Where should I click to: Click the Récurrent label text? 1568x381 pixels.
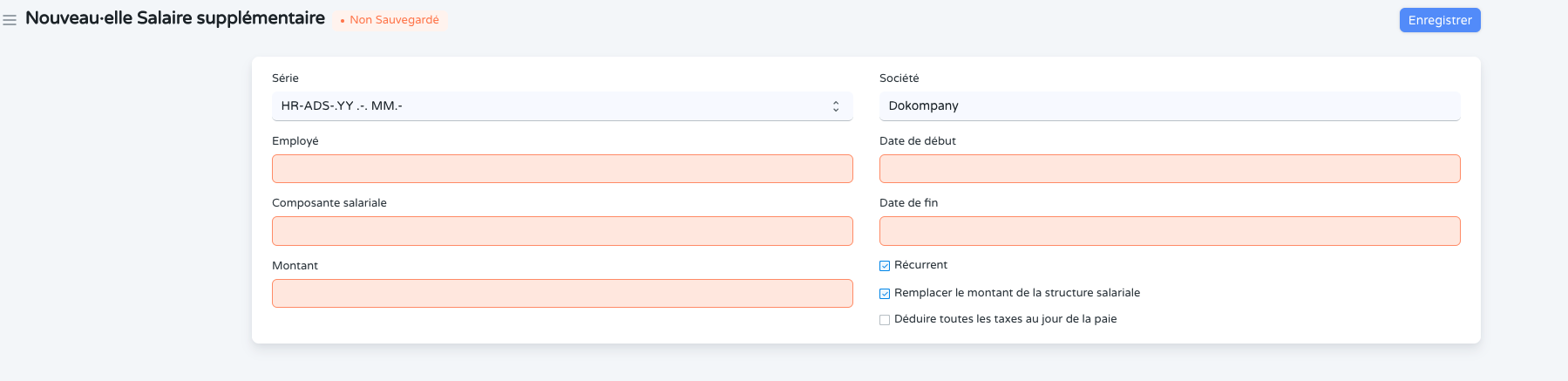[920, 265]
